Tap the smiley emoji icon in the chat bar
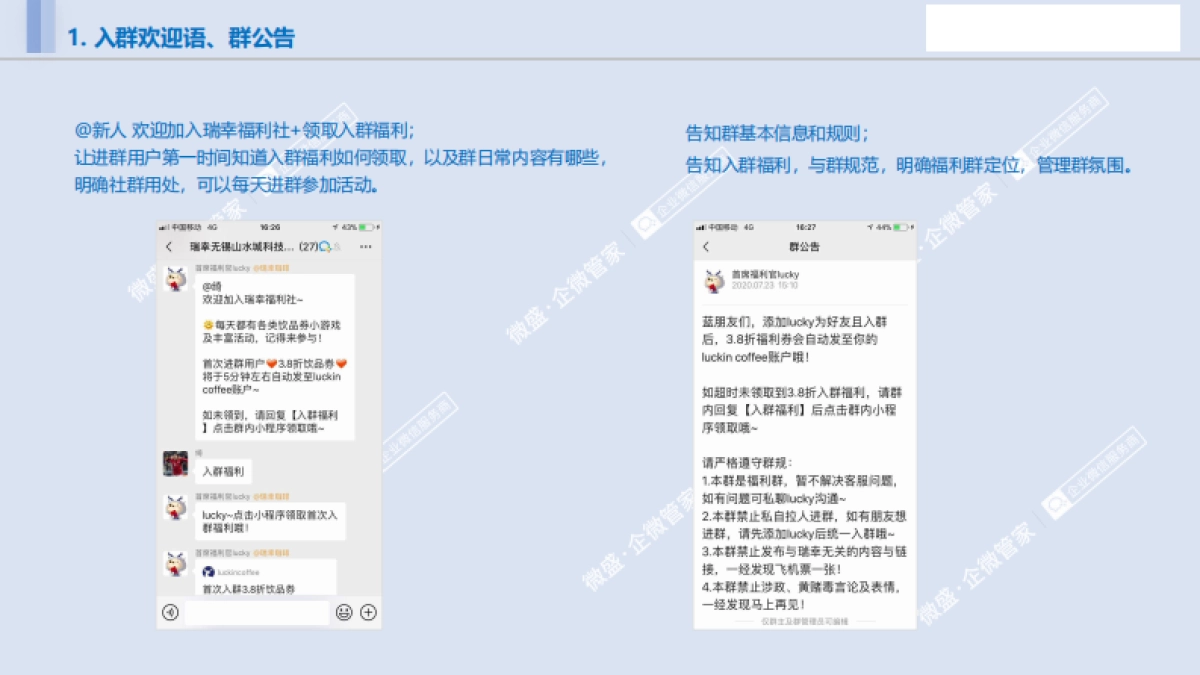Image resolution: width=1200 pixels, height=675 pixels. click(343, 611)
